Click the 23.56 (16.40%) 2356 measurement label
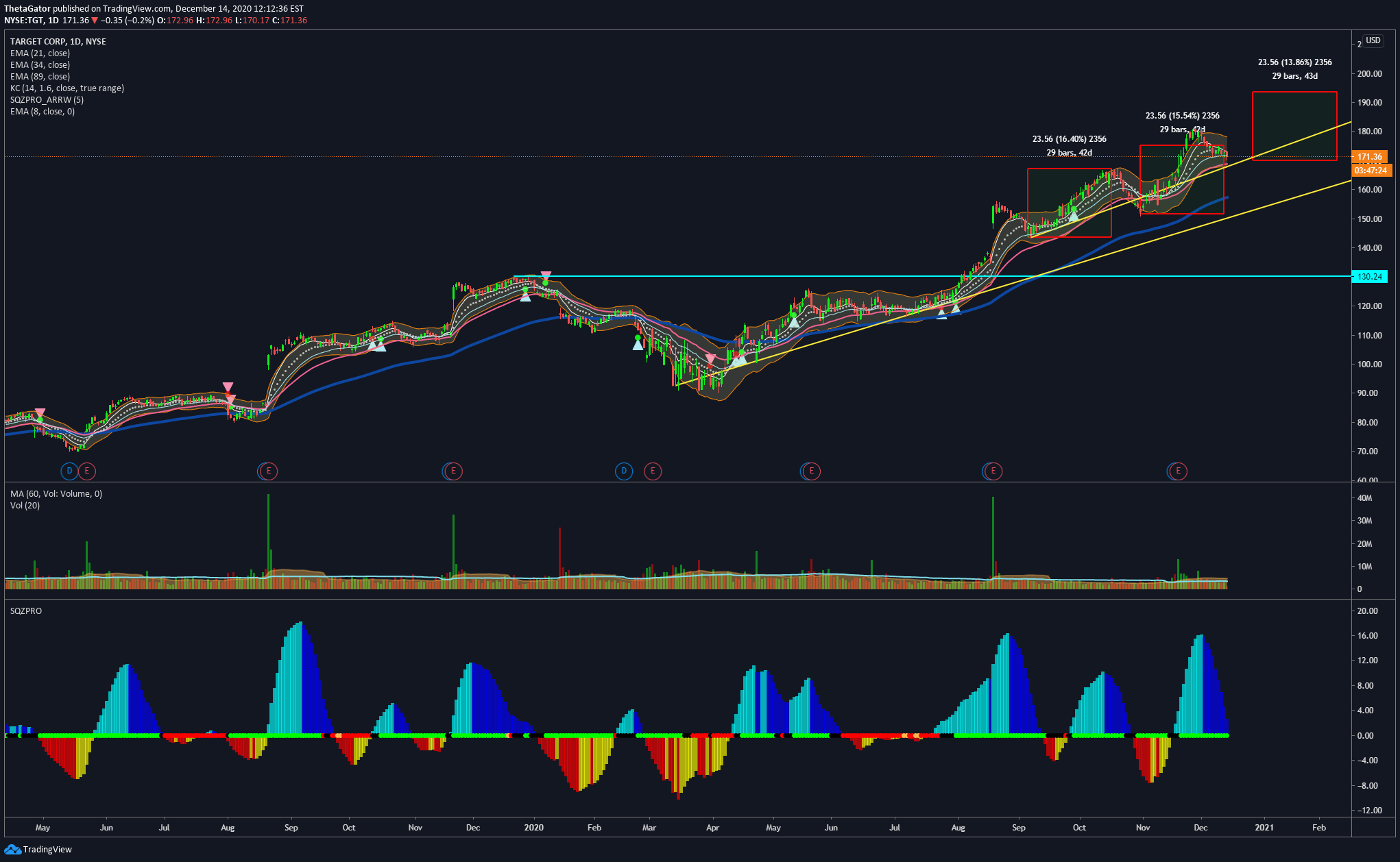 (1070, 139)
